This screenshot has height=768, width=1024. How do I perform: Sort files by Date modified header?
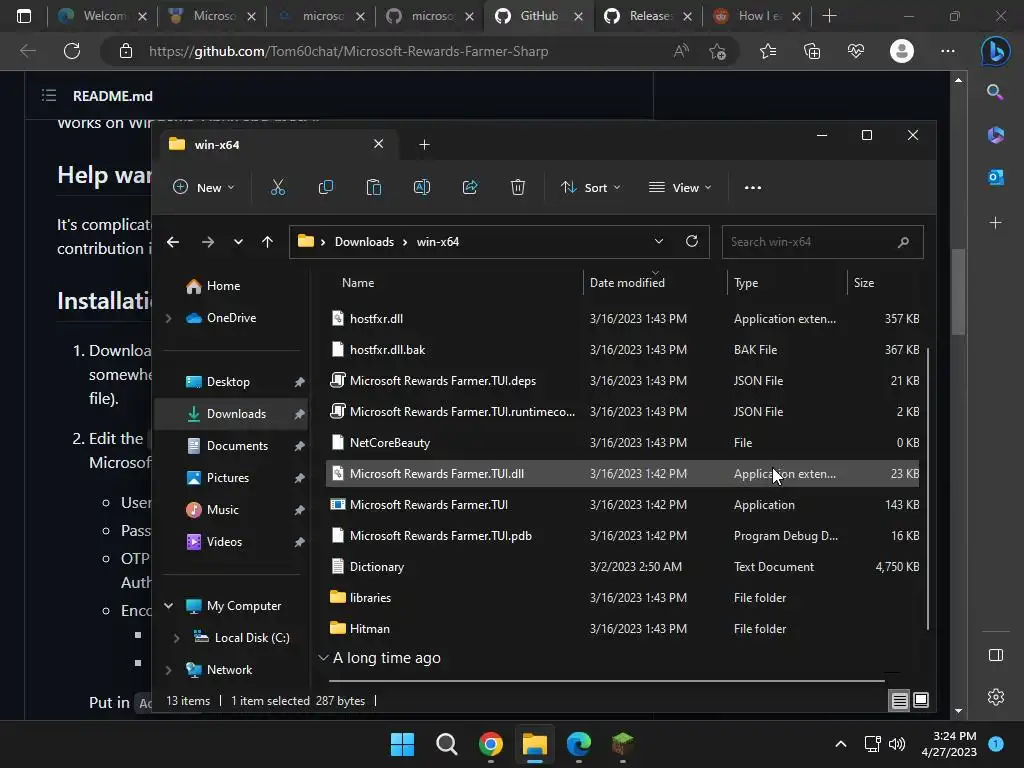(627, 283)
